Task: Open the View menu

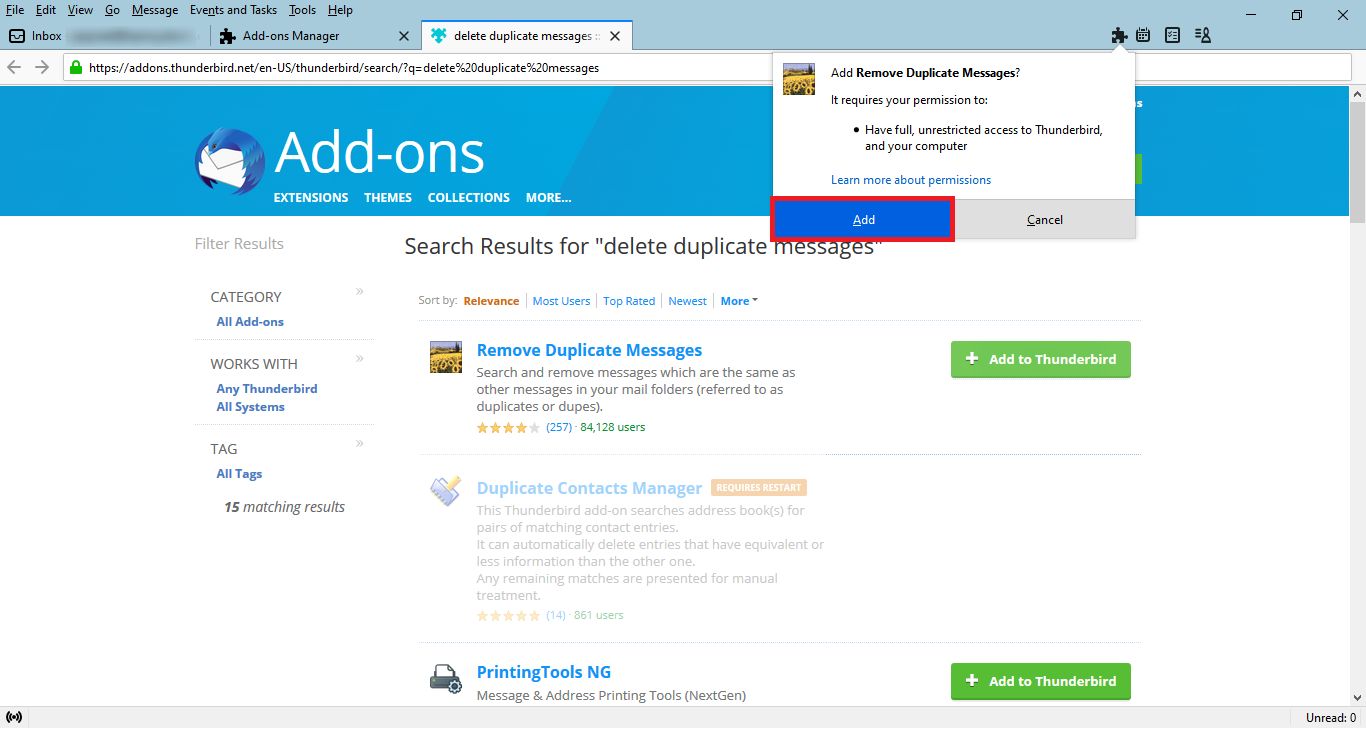Action: coord(80,10)
